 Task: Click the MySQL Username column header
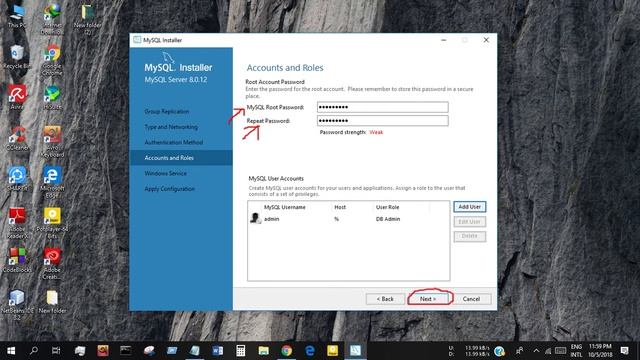tap(284, 207)
